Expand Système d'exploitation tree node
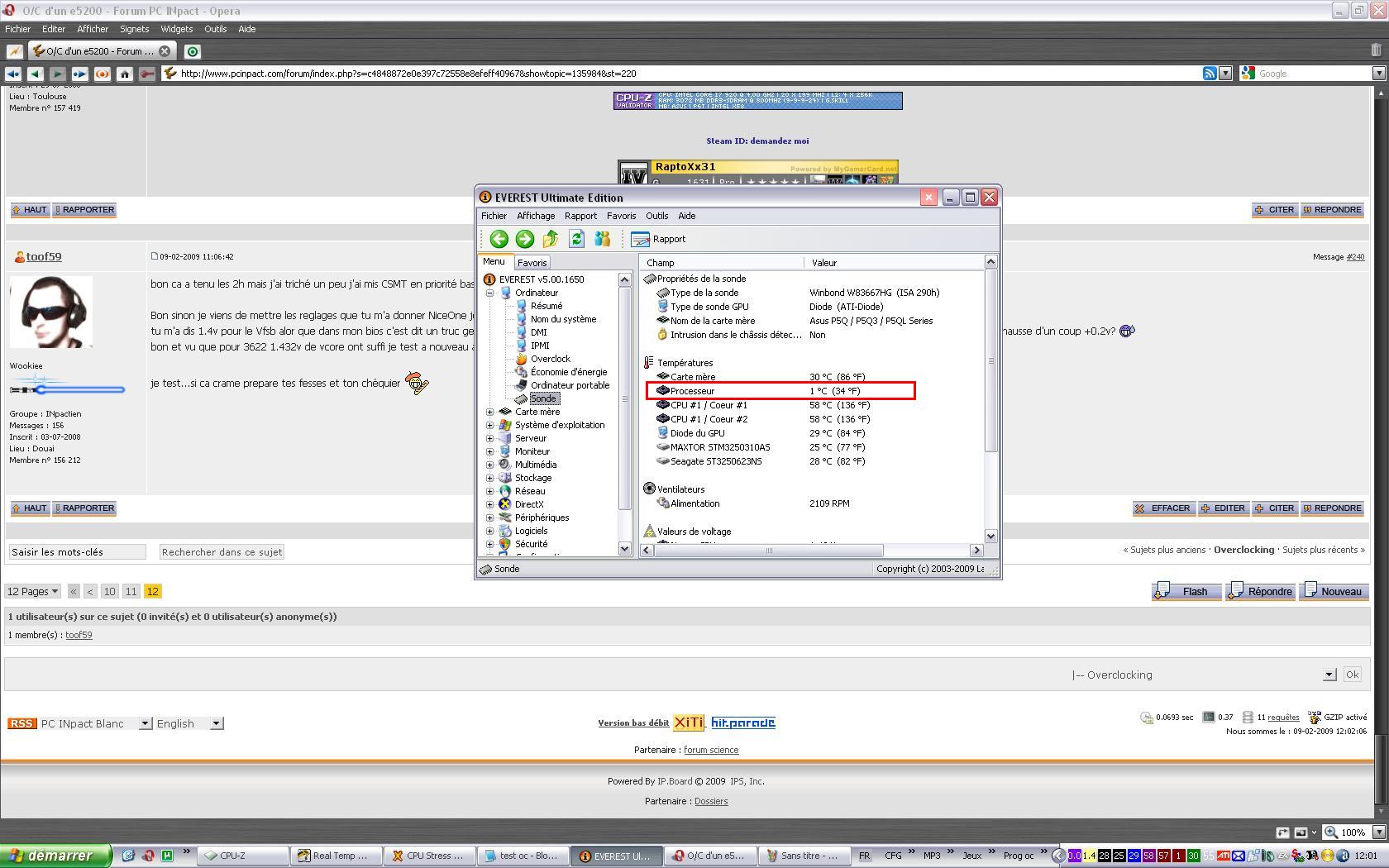 (x=489, y=425)
